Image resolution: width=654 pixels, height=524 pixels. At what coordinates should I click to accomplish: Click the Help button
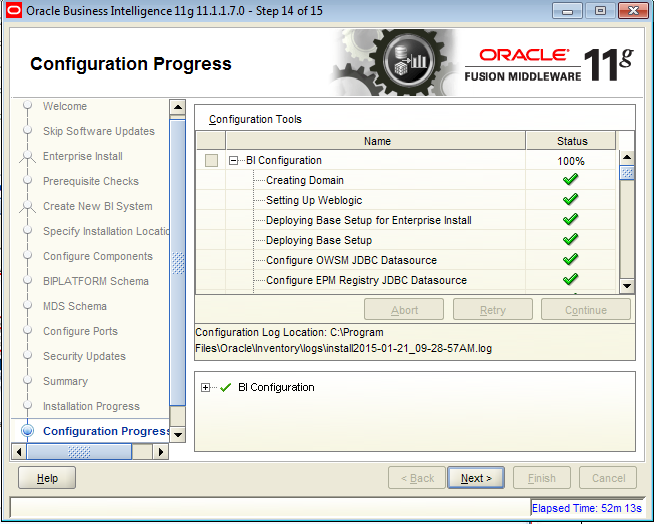(47, 478)
